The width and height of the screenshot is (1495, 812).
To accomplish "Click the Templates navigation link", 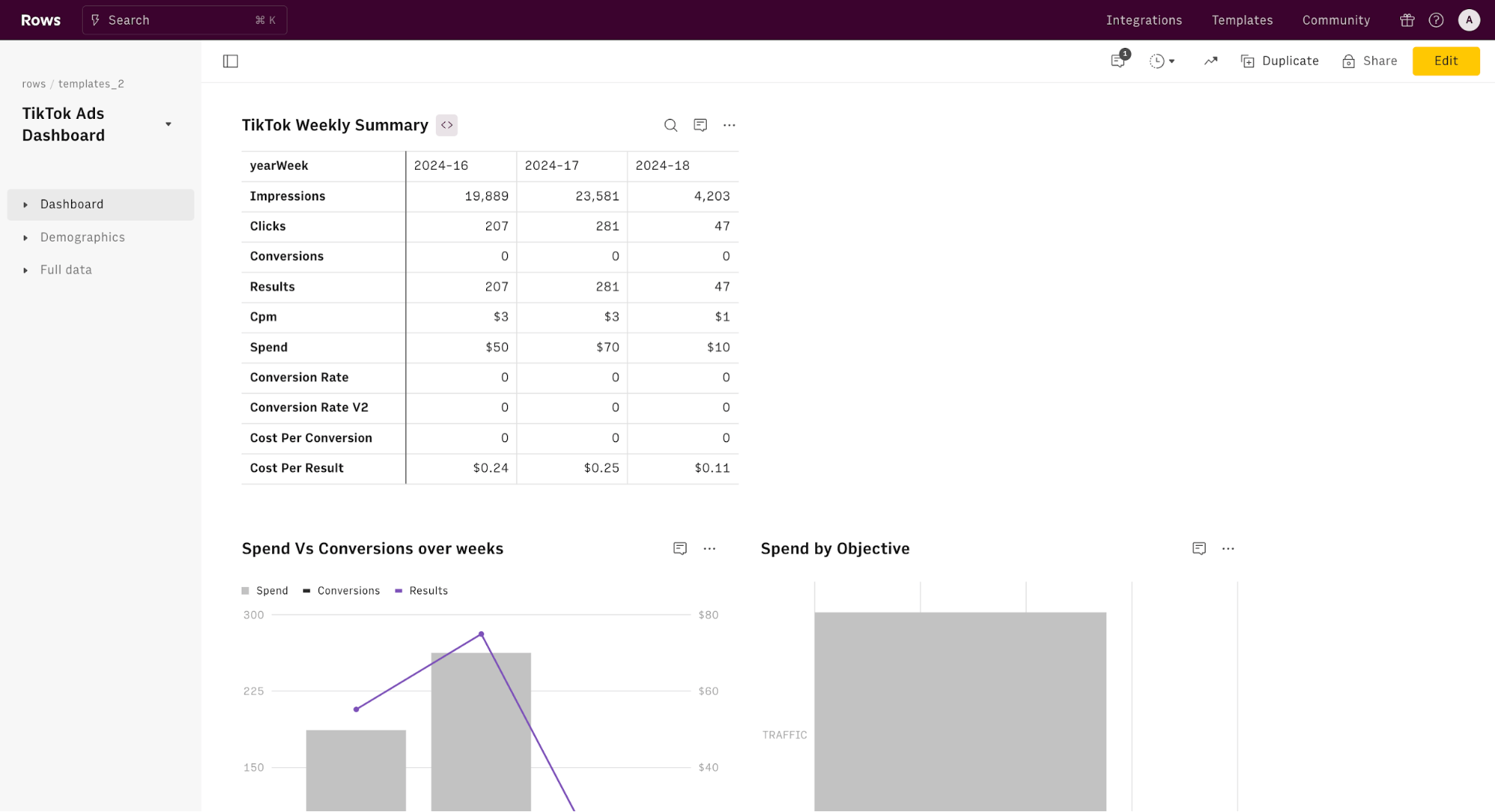I will [x=1243, y=20].
